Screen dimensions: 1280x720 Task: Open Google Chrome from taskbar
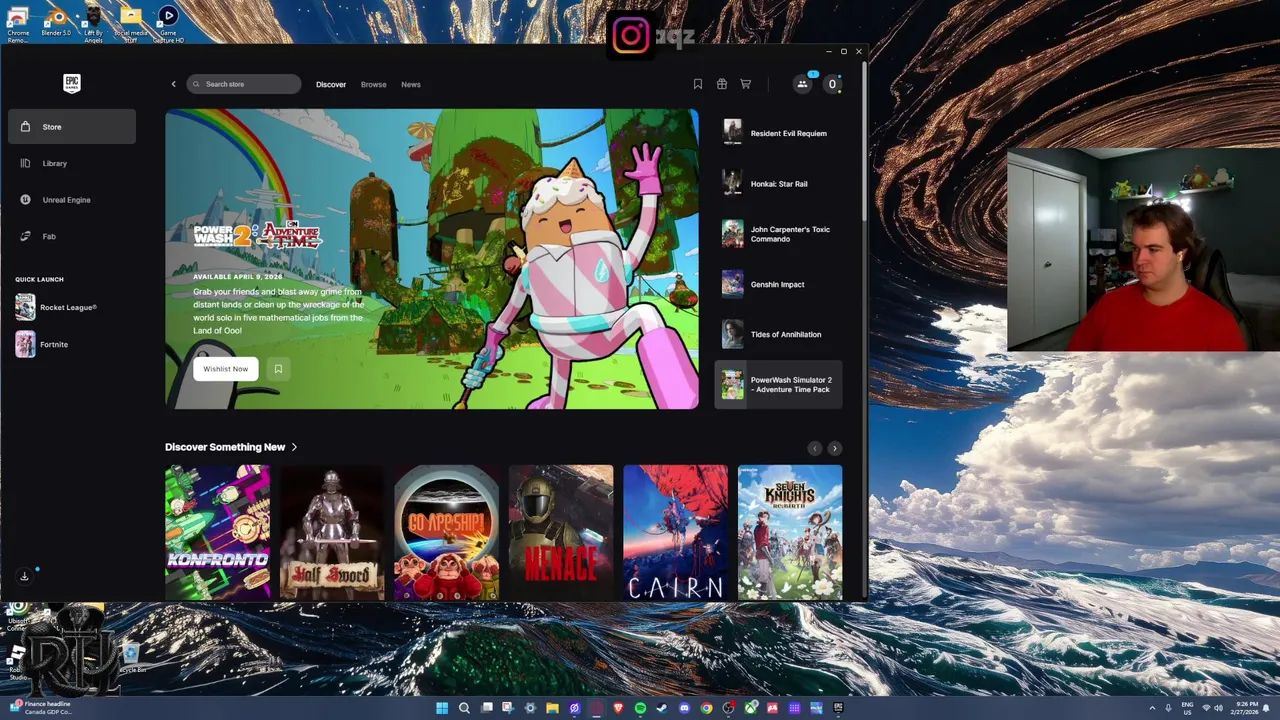pyautogui.click(x=706, y=708)
